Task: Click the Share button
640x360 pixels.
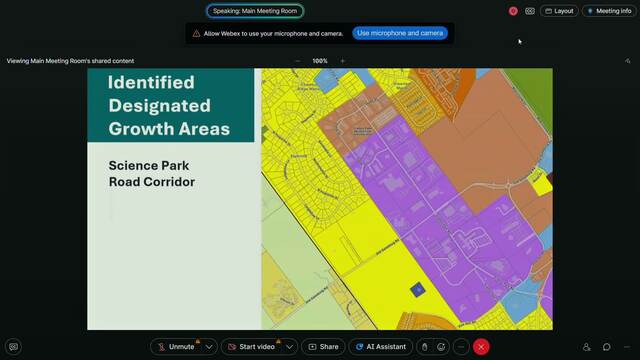Action: [323, 347]
